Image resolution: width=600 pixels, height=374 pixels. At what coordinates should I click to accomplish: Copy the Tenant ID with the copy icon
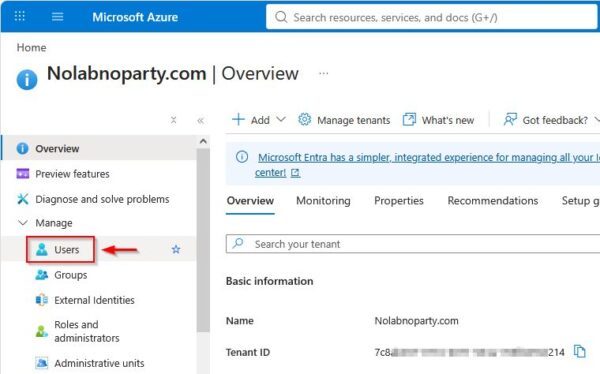coord(580,351)
